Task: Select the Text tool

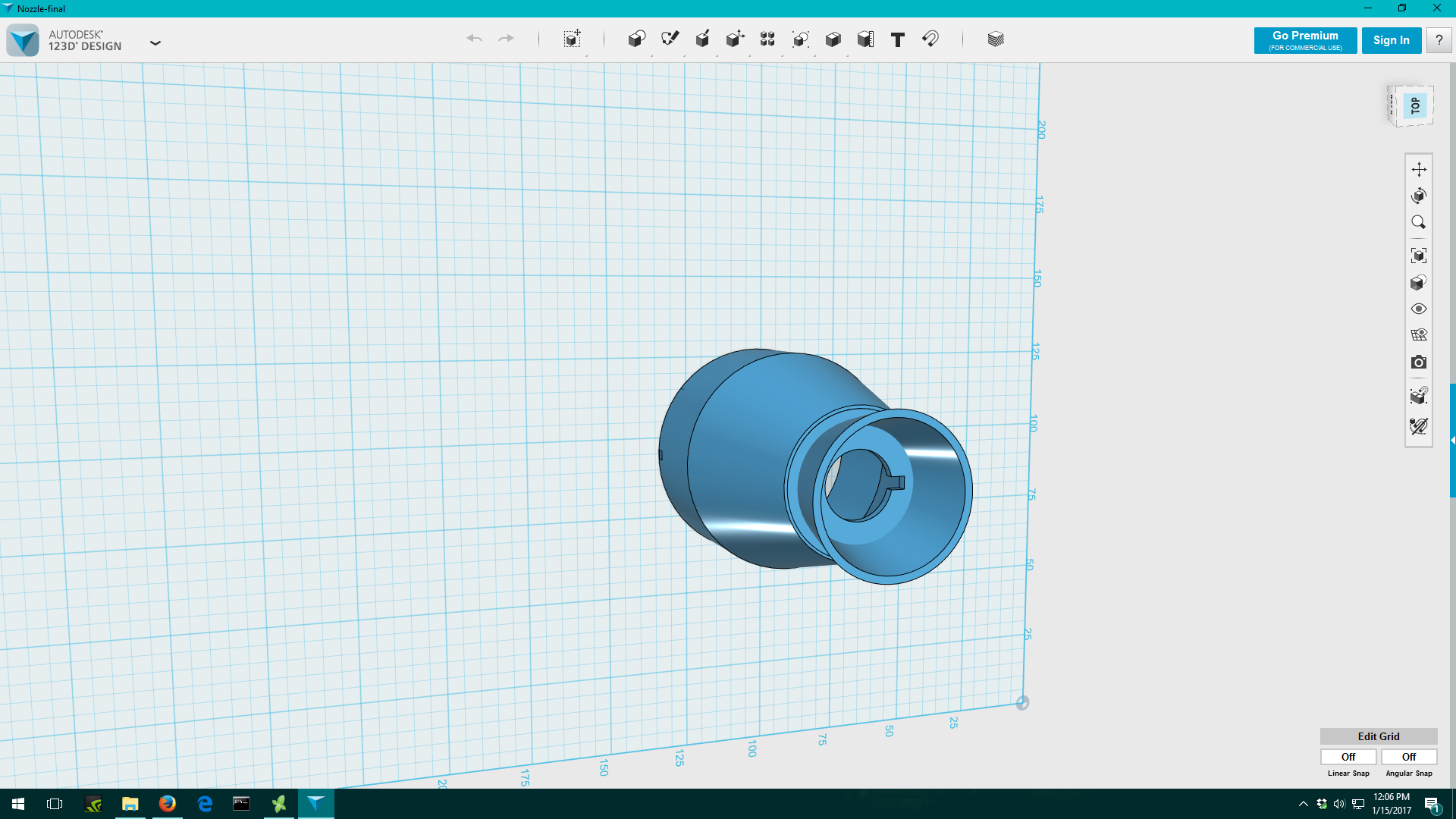Action: point(897,39)
